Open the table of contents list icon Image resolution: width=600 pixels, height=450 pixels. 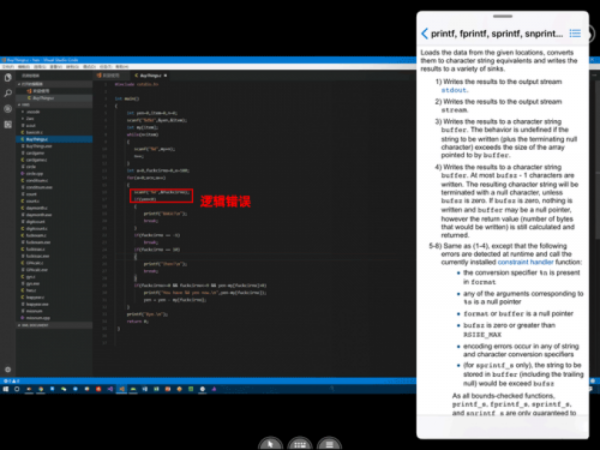[x=575, y=33]
